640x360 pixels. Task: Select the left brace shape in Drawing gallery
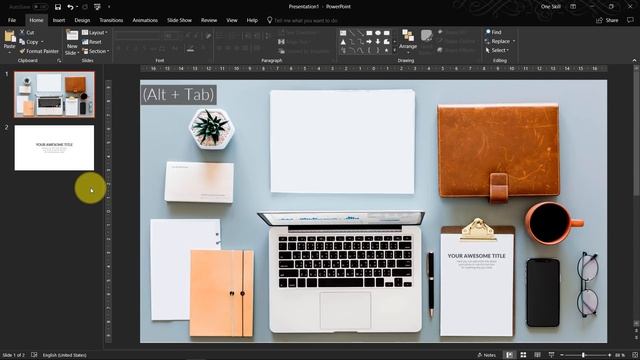(369, 51)
